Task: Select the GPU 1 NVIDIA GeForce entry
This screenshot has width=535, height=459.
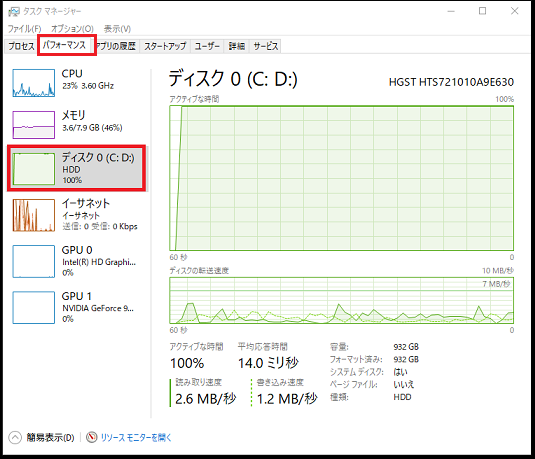Action: (x=76, y=307)
